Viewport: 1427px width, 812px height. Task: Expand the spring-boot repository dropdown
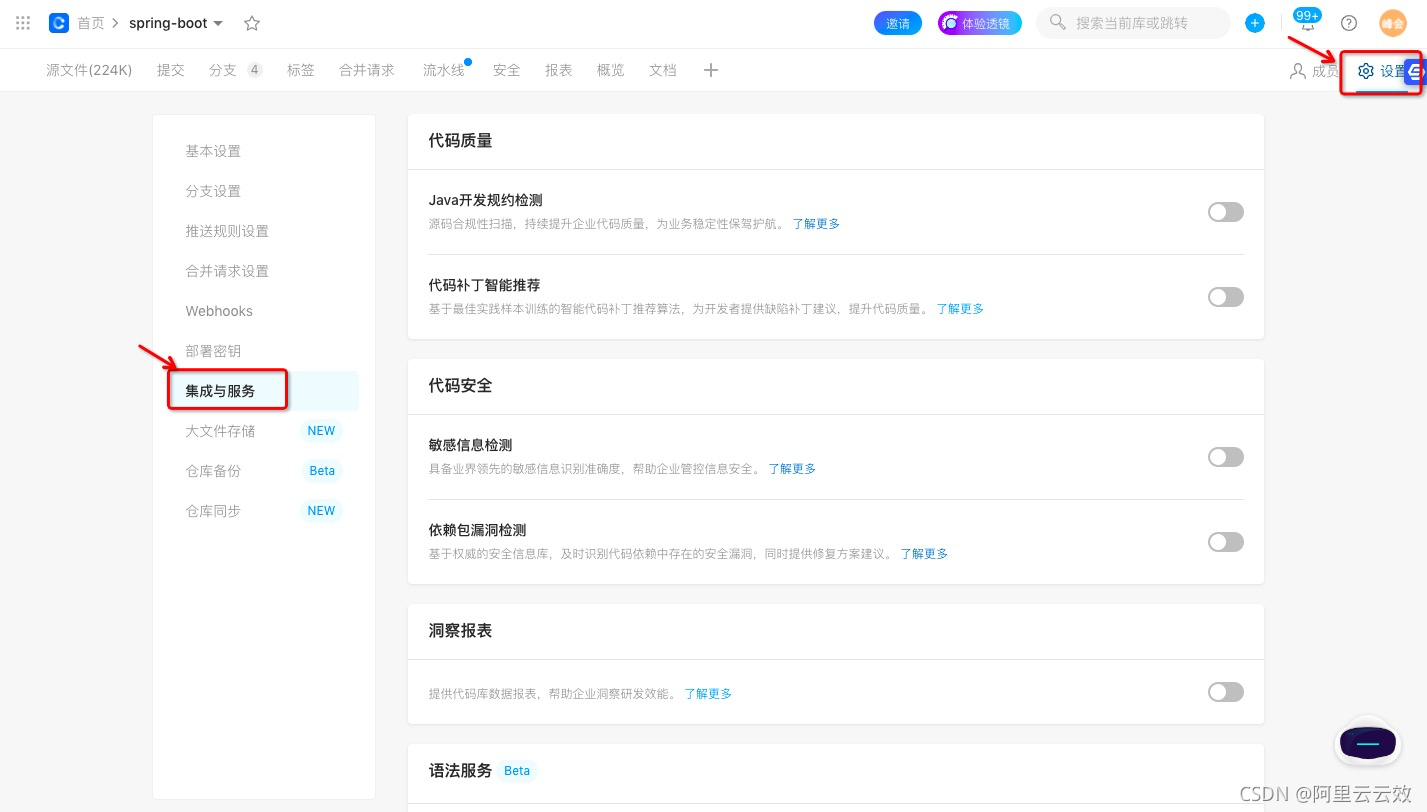[x=219, y=23]
